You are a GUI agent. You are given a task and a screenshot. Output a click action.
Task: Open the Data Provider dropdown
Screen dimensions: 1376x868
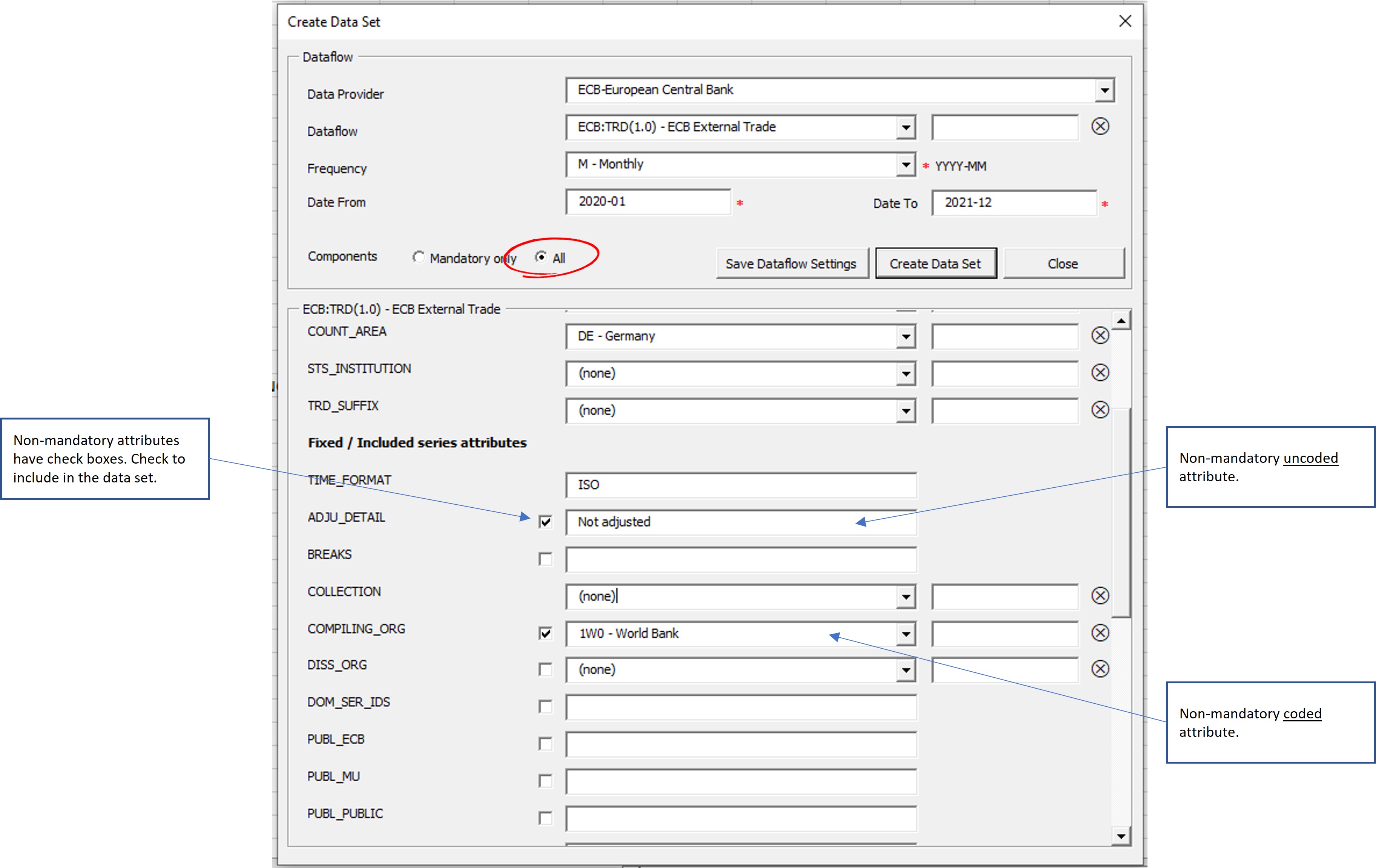click(1104, 90)
